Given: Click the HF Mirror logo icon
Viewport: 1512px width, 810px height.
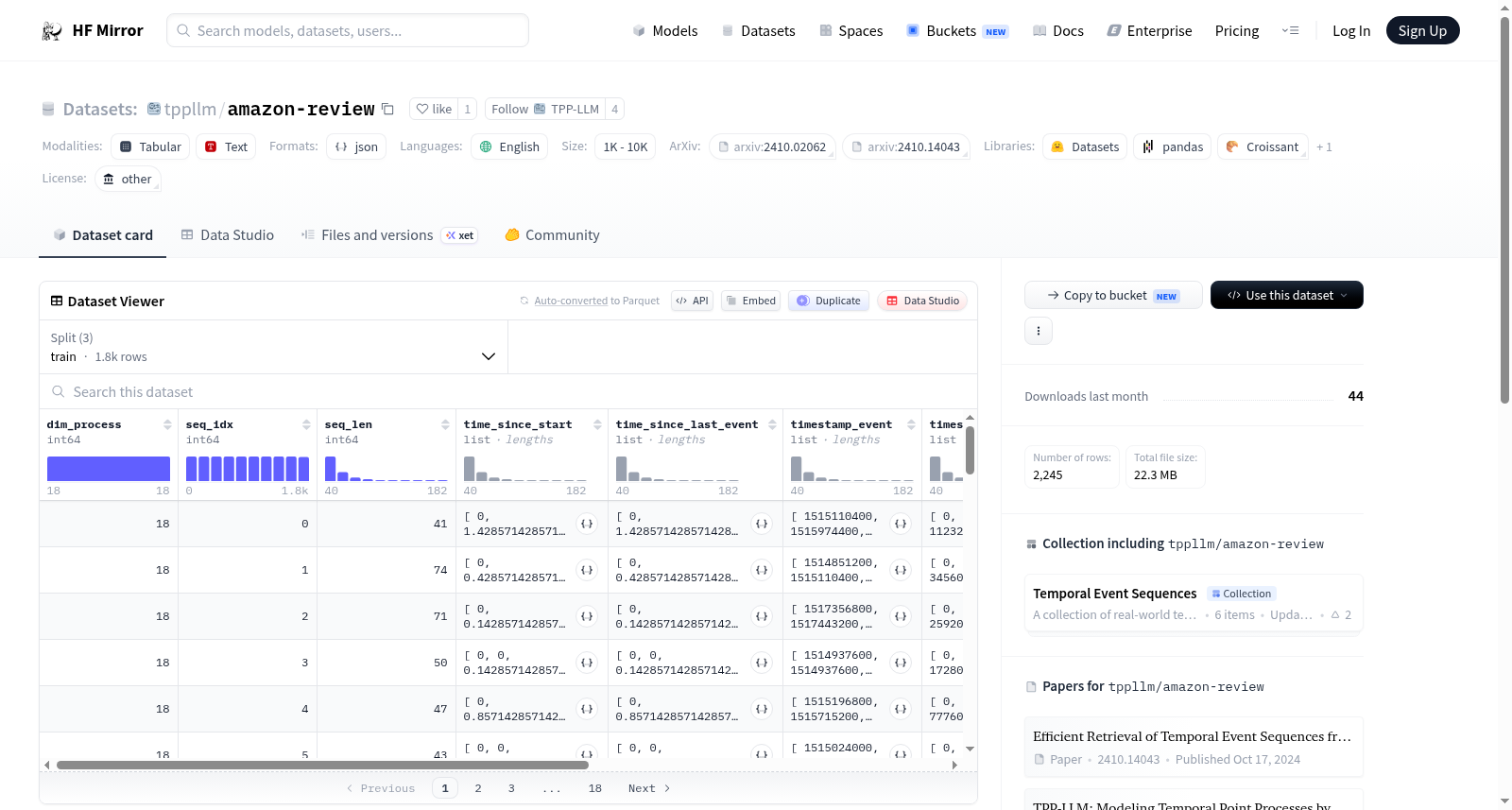Looking at the screenshot, I should click(52, 31).
